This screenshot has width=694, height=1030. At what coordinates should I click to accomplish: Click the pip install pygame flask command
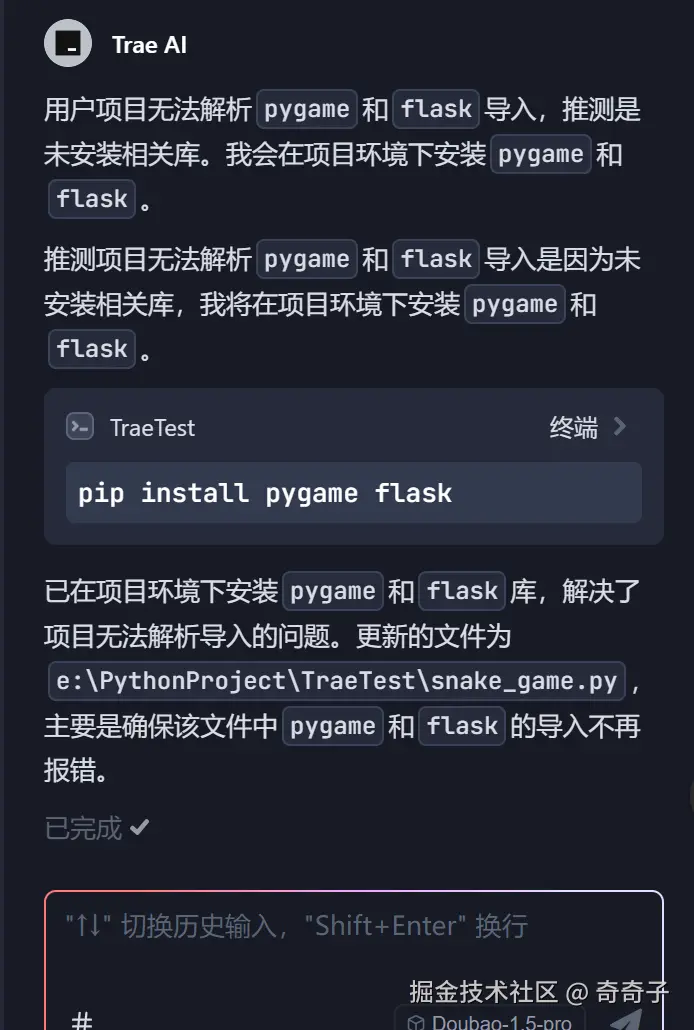coord(265,493)
